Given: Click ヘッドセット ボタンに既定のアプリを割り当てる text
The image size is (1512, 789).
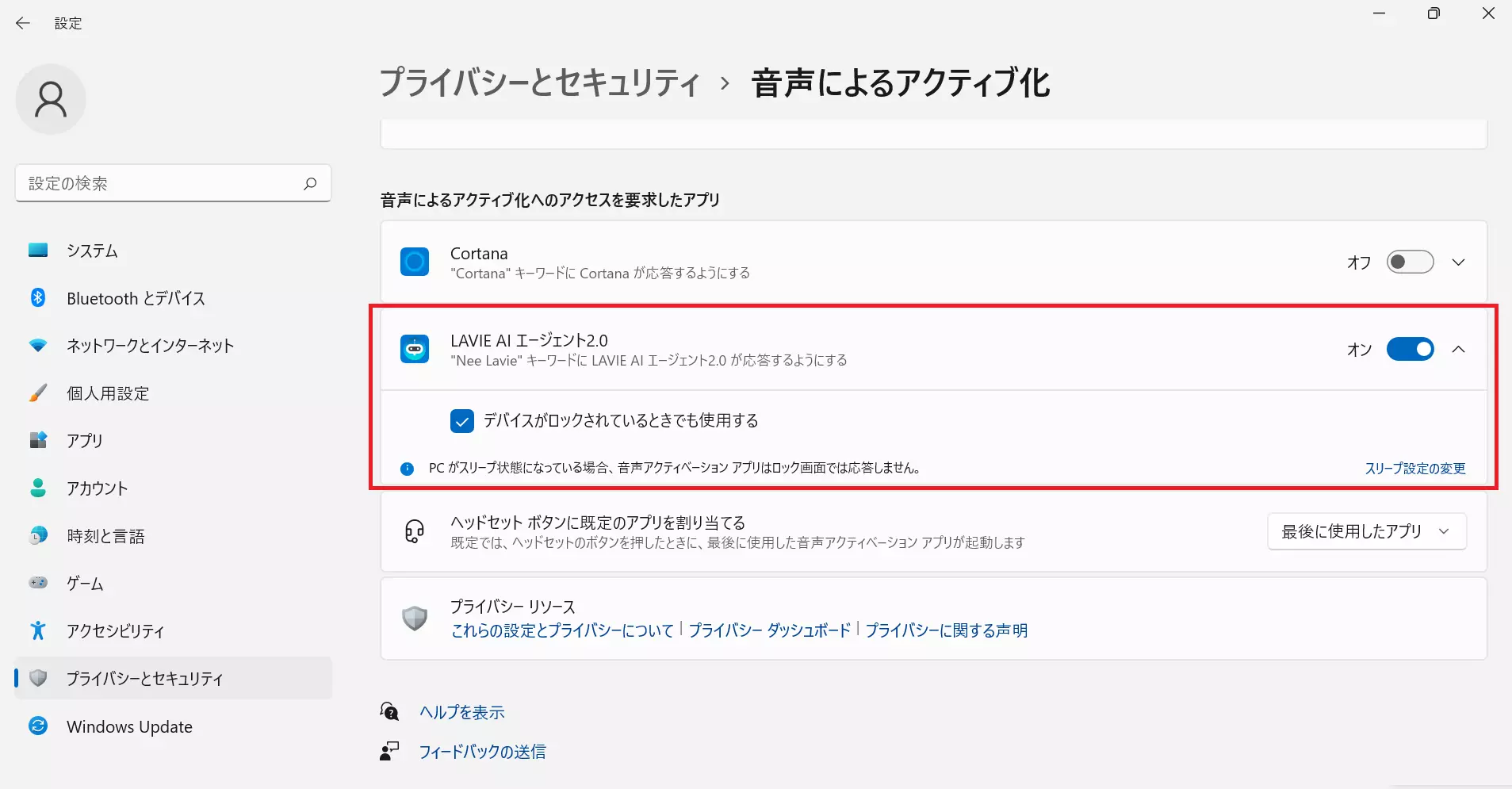Looking at the screenshot, I should pyautogui.click(x=598, y=523).
